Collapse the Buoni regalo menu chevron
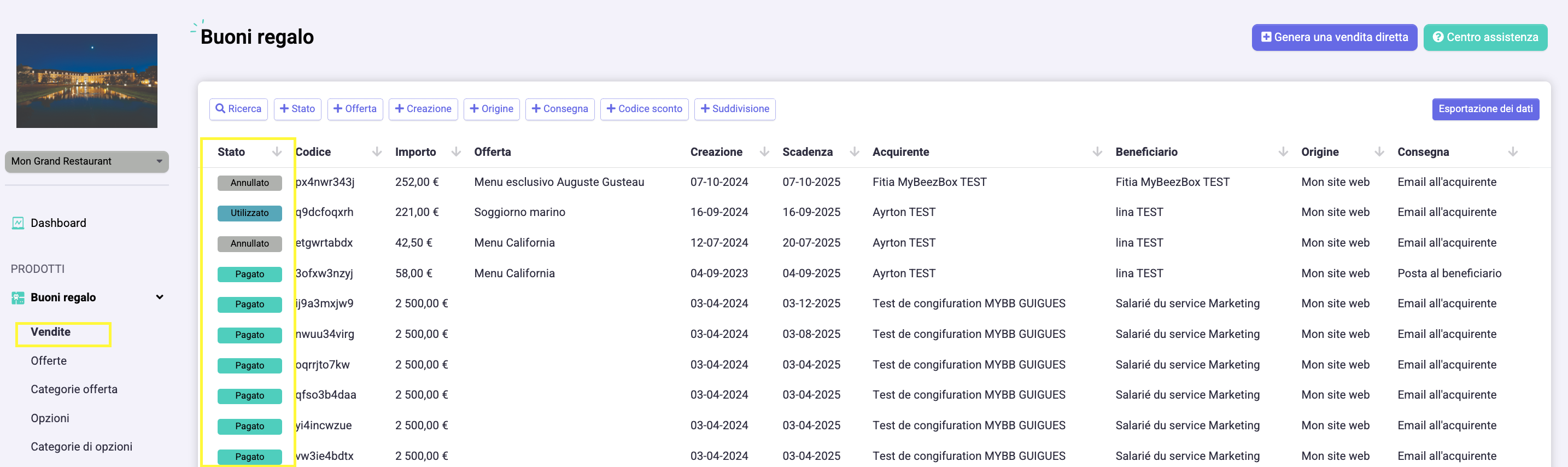This screenshot has width=1568, height=467. (x=160, y=297)
